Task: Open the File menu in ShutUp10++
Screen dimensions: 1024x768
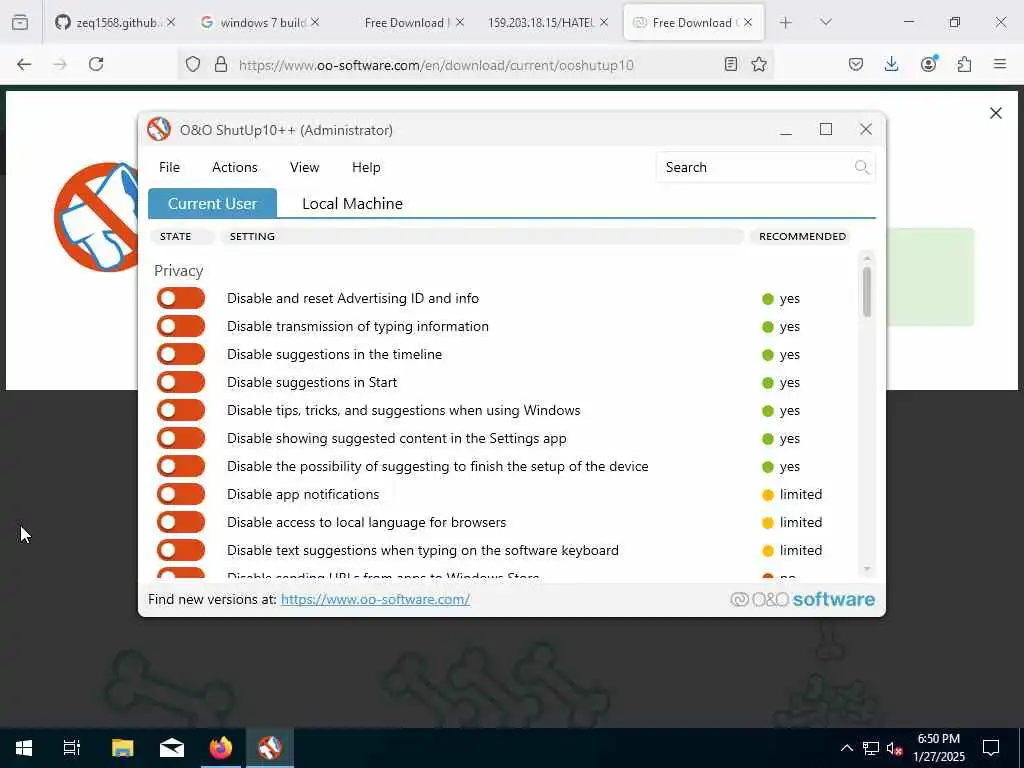Action: (169, 167)
